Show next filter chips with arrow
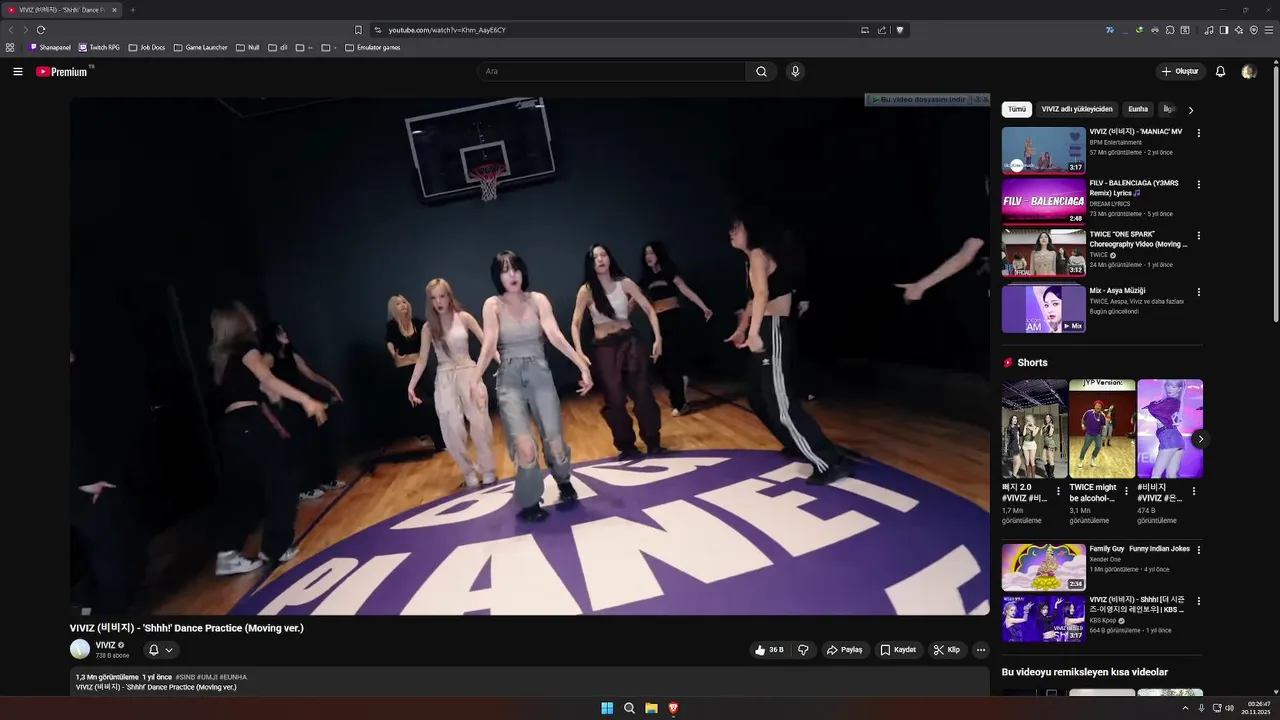The height and width of the screenshot is (720, 1280). (x=1191, y=110)
